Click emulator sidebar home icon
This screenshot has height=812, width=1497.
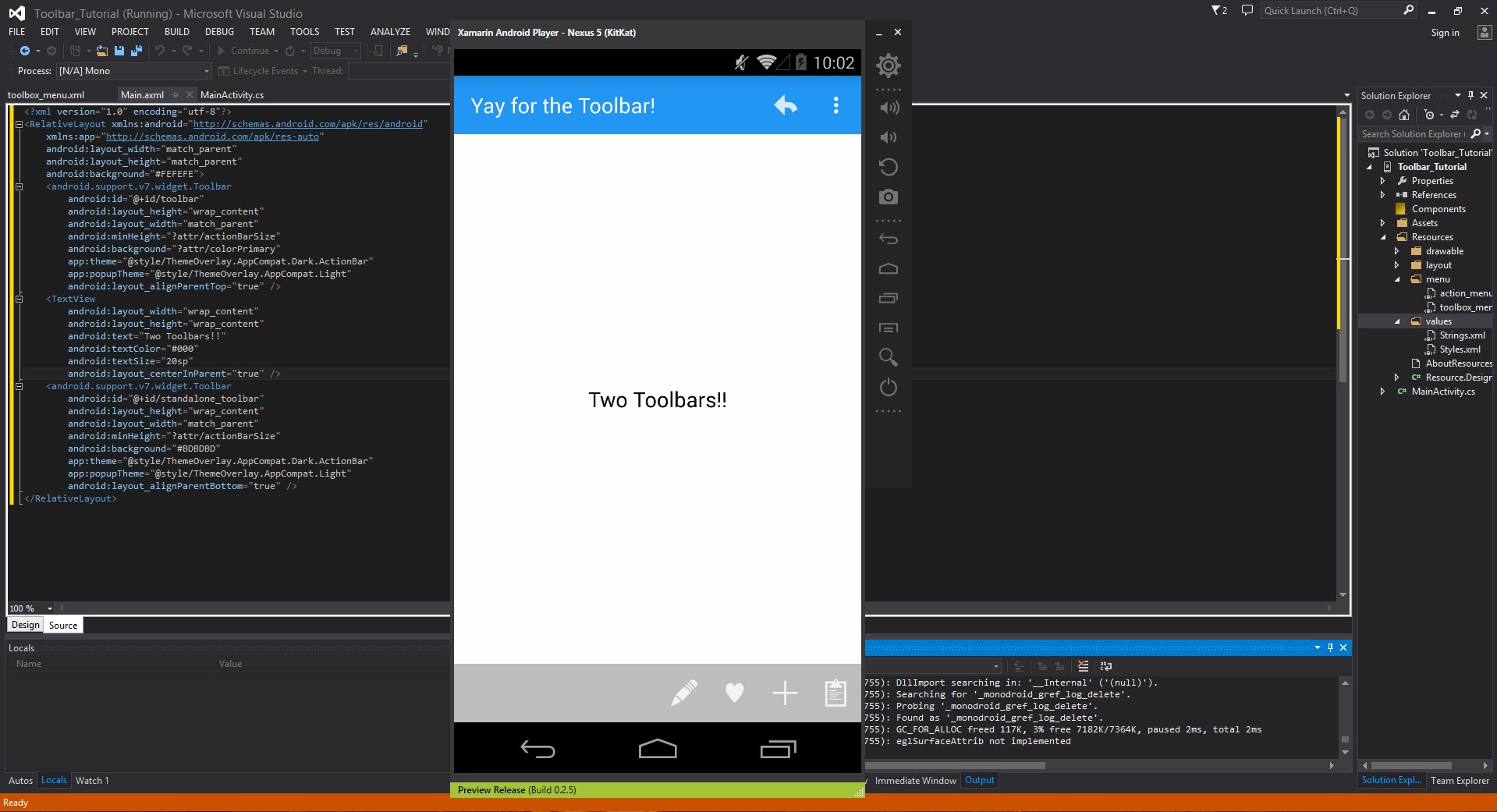[x=888, y=268]
